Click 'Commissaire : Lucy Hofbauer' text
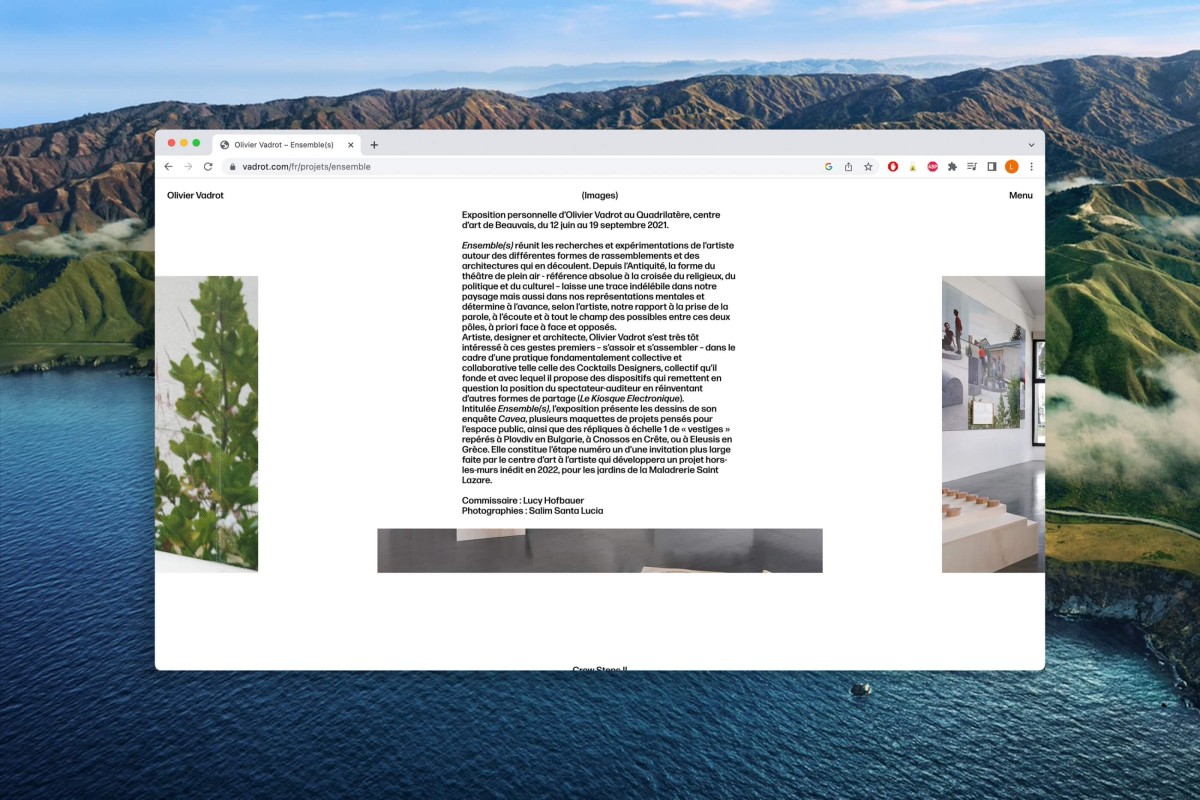 (x=523, y=501)
